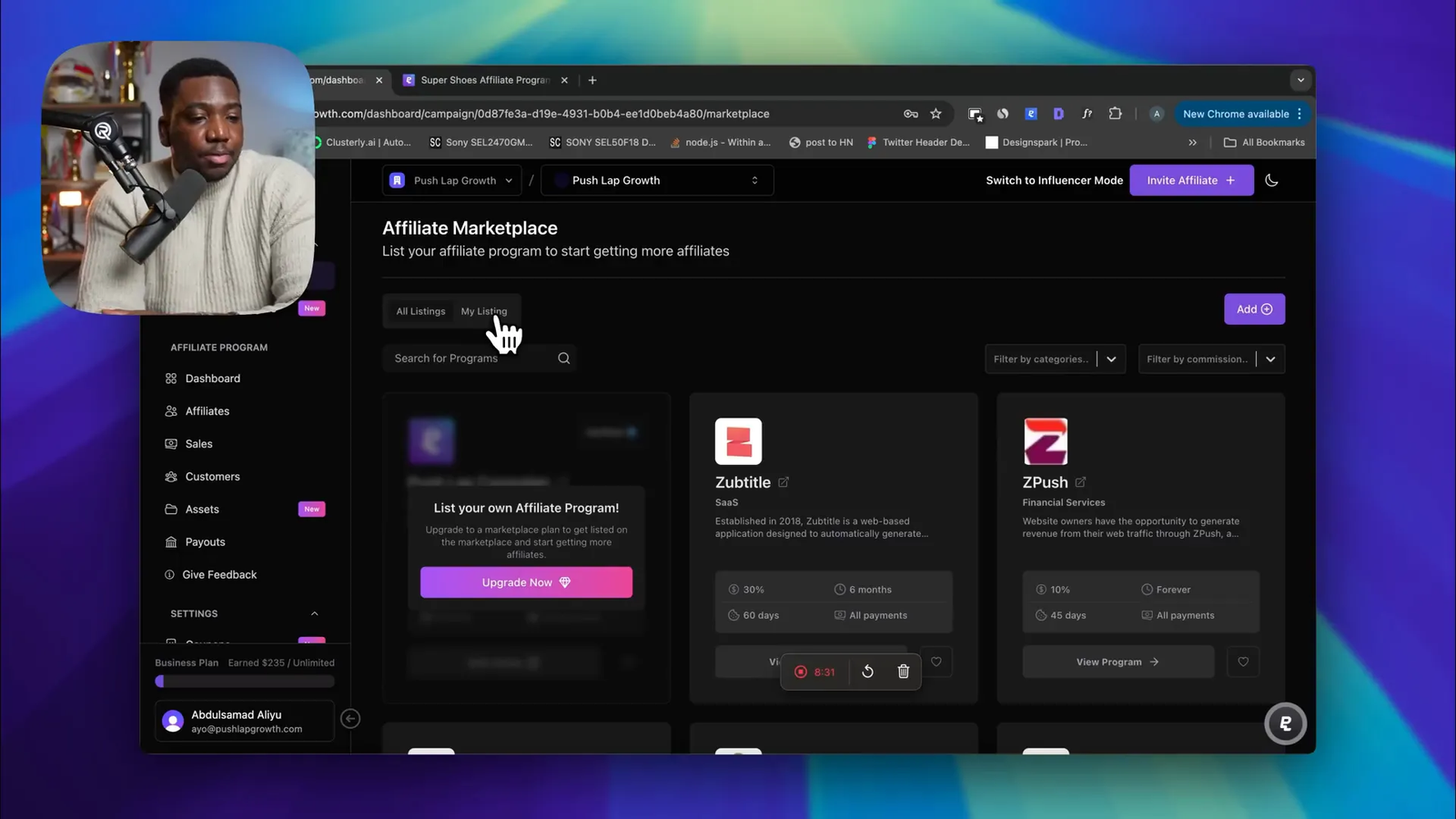The height and width of the screenshot is (819, 1456).
Task: Open the Twitter Header bookmark
Action: (x=917, y=142)
